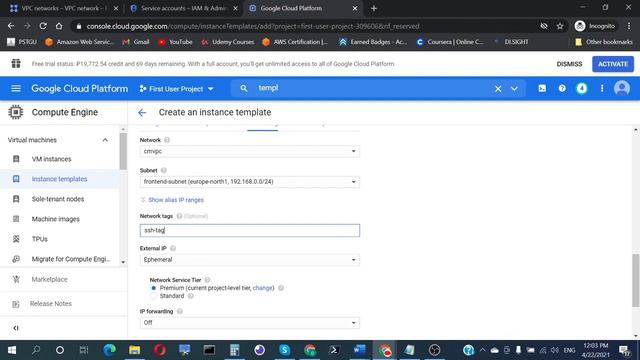Open the Subnet dropdown showing frontend-subnet
The image size is (640, 360).
click(250, 182)
